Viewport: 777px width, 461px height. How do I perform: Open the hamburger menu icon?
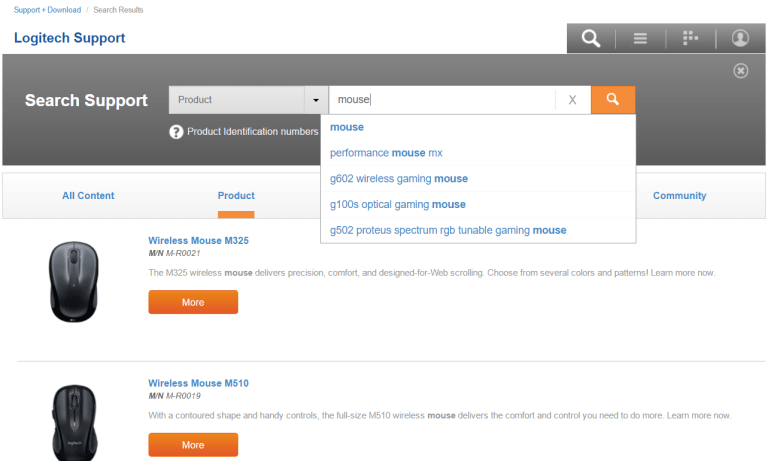(640, 38)
